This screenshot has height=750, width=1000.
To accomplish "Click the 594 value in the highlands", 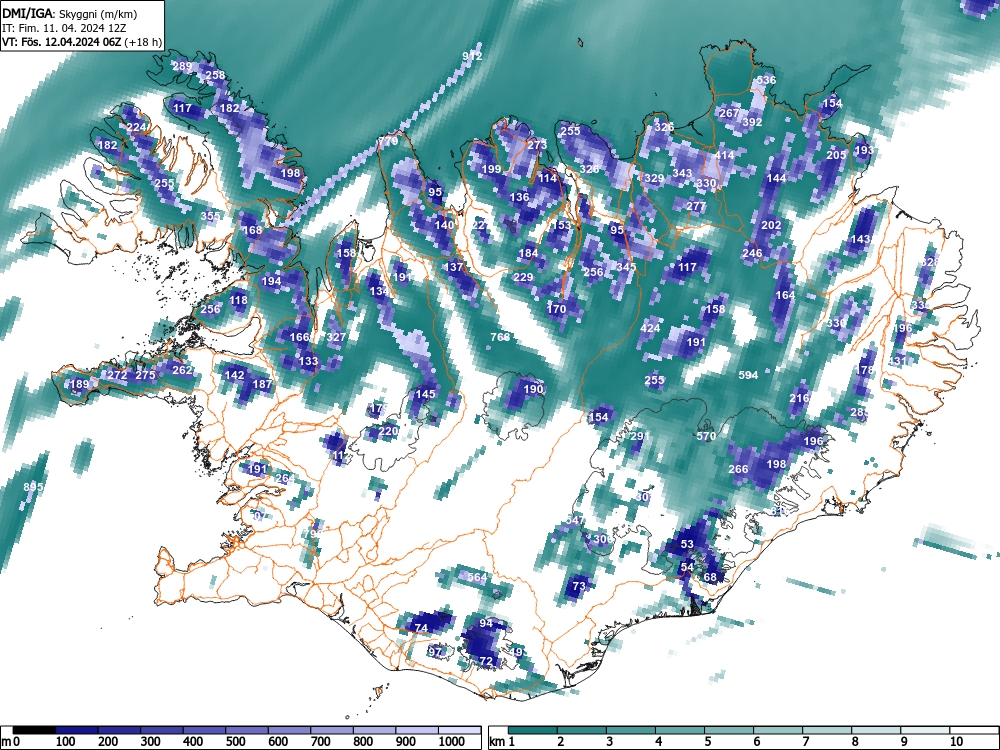I will click(x=747, y=375).
